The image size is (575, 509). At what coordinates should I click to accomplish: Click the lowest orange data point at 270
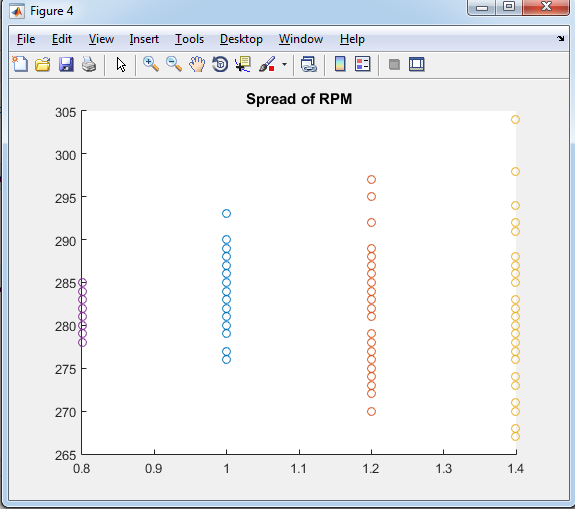(x=371, y=411)
